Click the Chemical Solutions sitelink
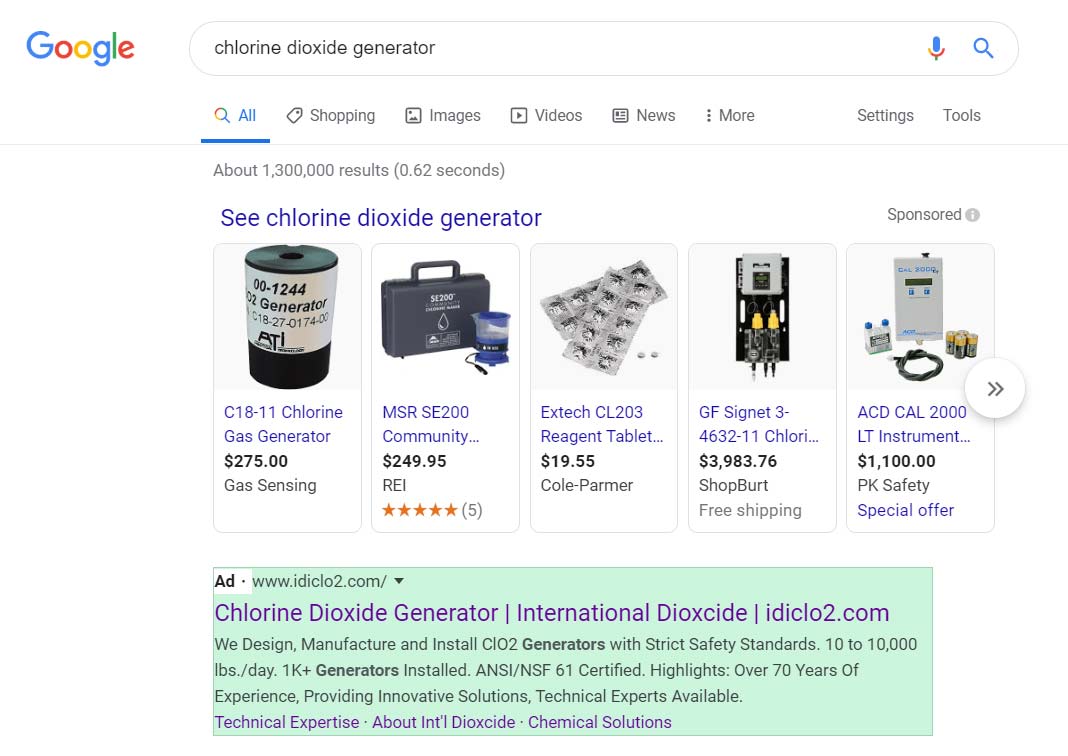 click(x=599, y=722)
